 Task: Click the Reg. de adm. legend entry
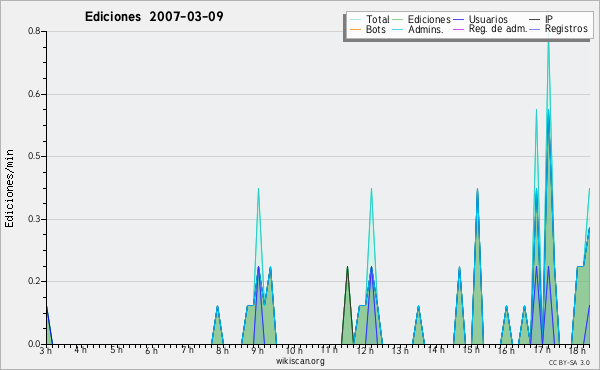coord(490,29)
